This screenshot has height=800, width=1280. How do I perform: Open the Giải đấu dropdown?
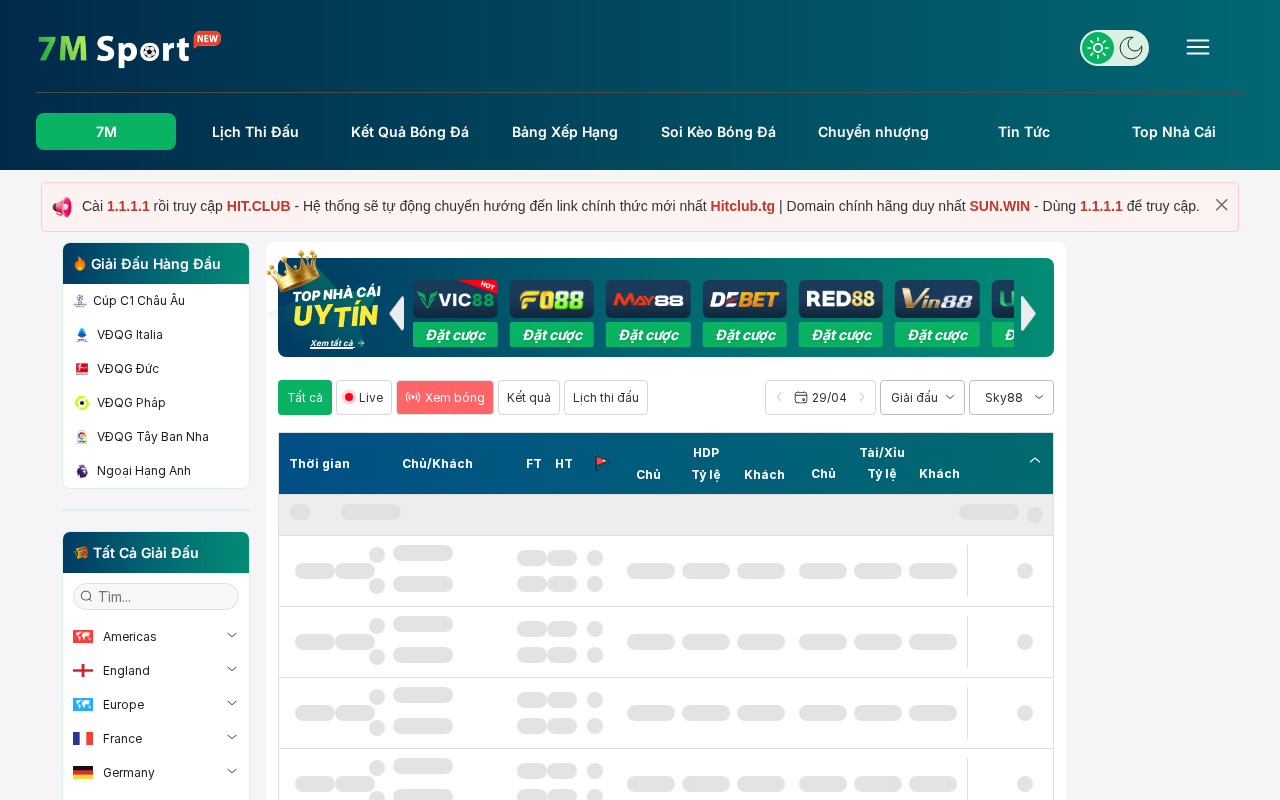tap(922, 397)
